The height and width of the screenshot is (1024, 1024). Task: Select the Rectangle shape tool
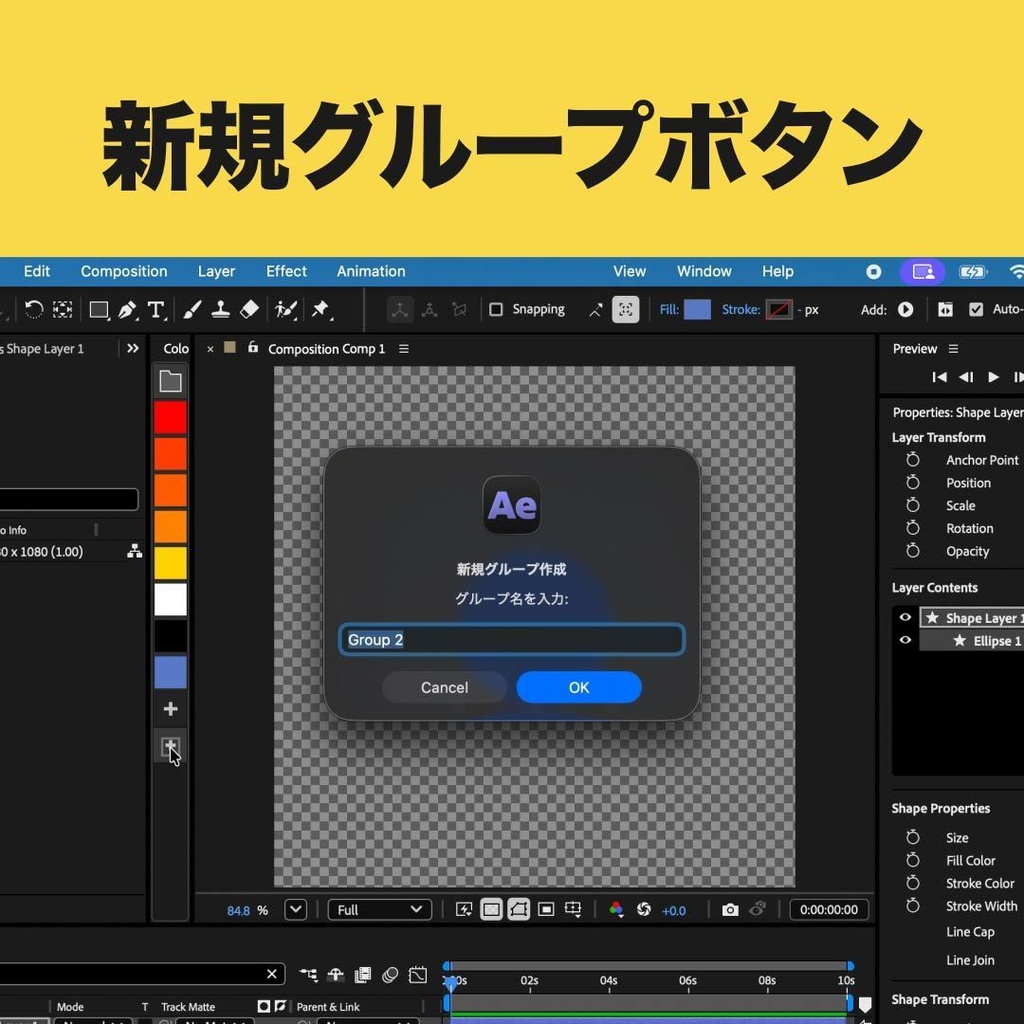[x=99, y=309]
